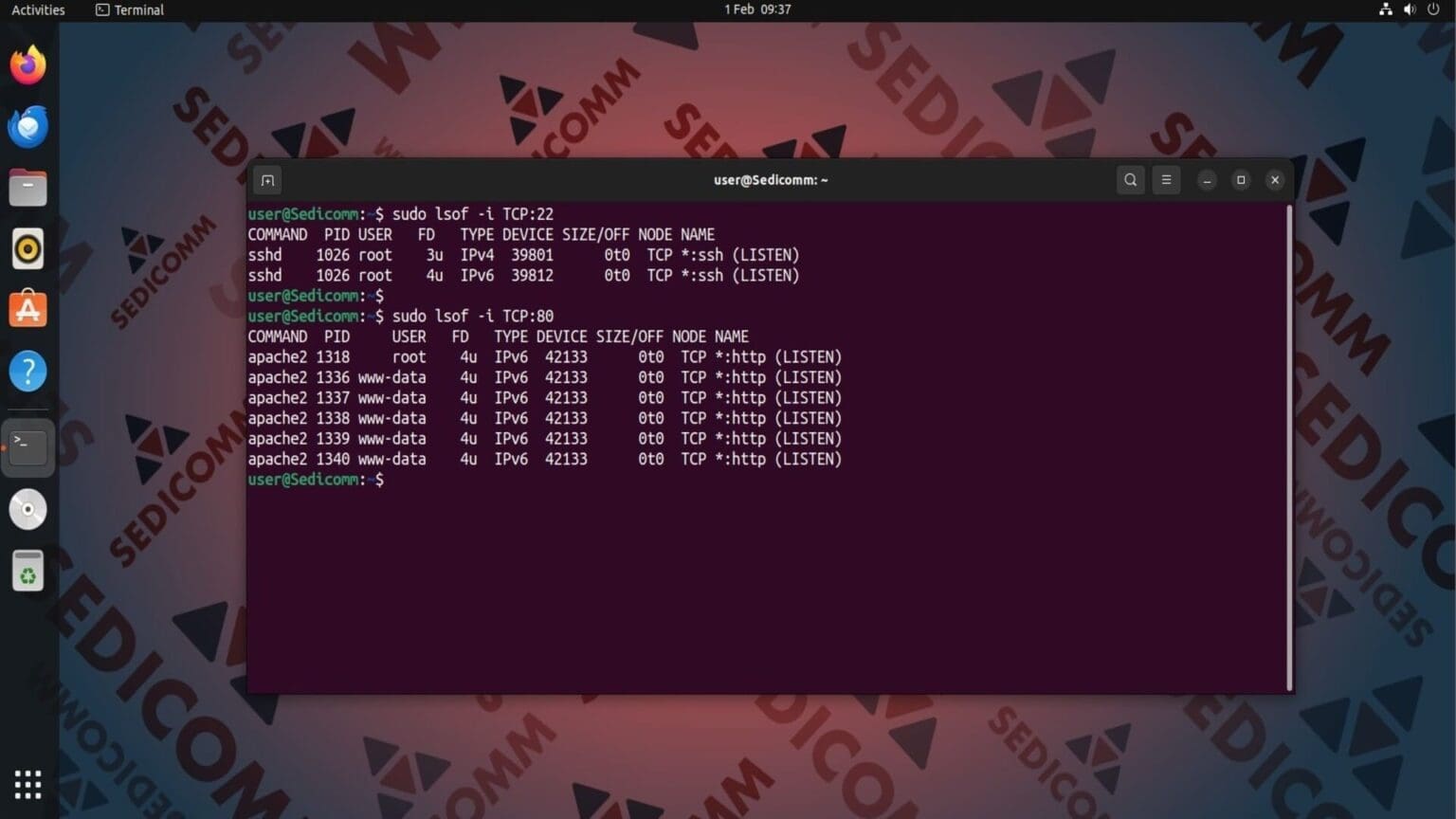Open the terminal hamburger menu
Screen dimensions: 1456x819
click(1166, 179)
